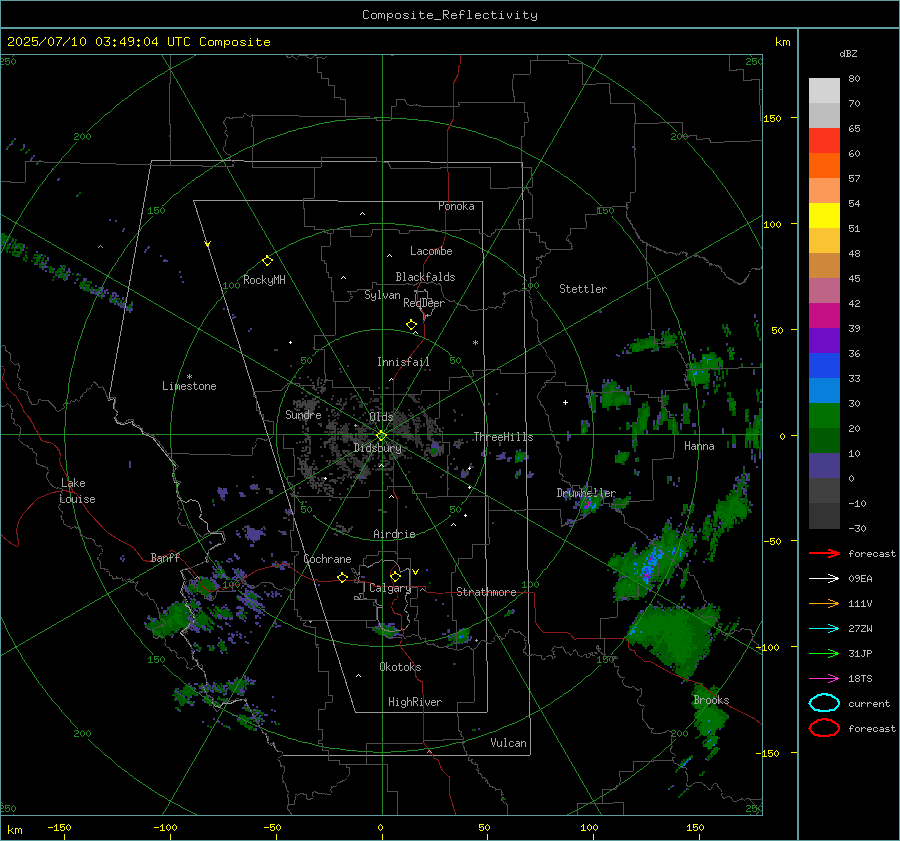Image resolution: width=900 pixels, height=841 pixels.
Task: Click the Innisfail city label
Action: click(403, 362)
